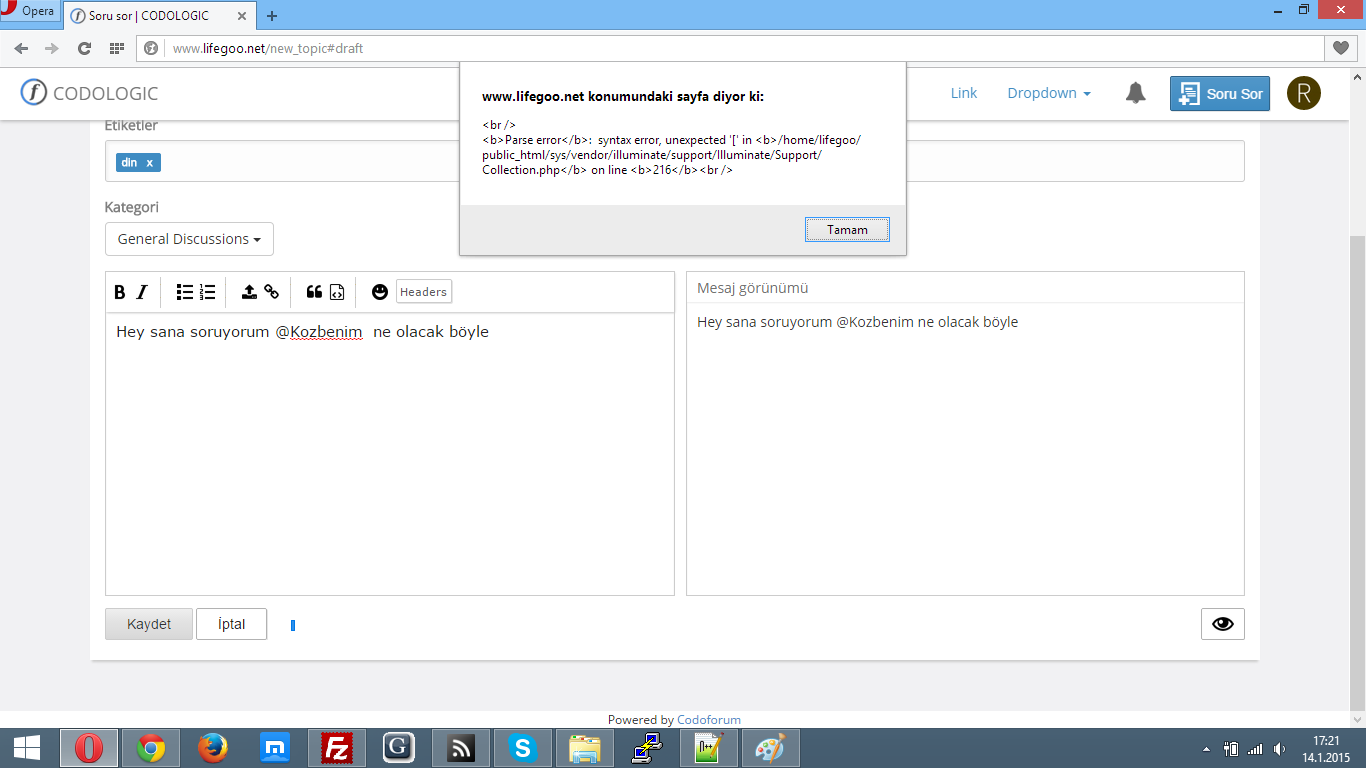Screen dimensions: 1366x768
Task: Open the Dropdown menu in navbar
Action: (1049, 93)
